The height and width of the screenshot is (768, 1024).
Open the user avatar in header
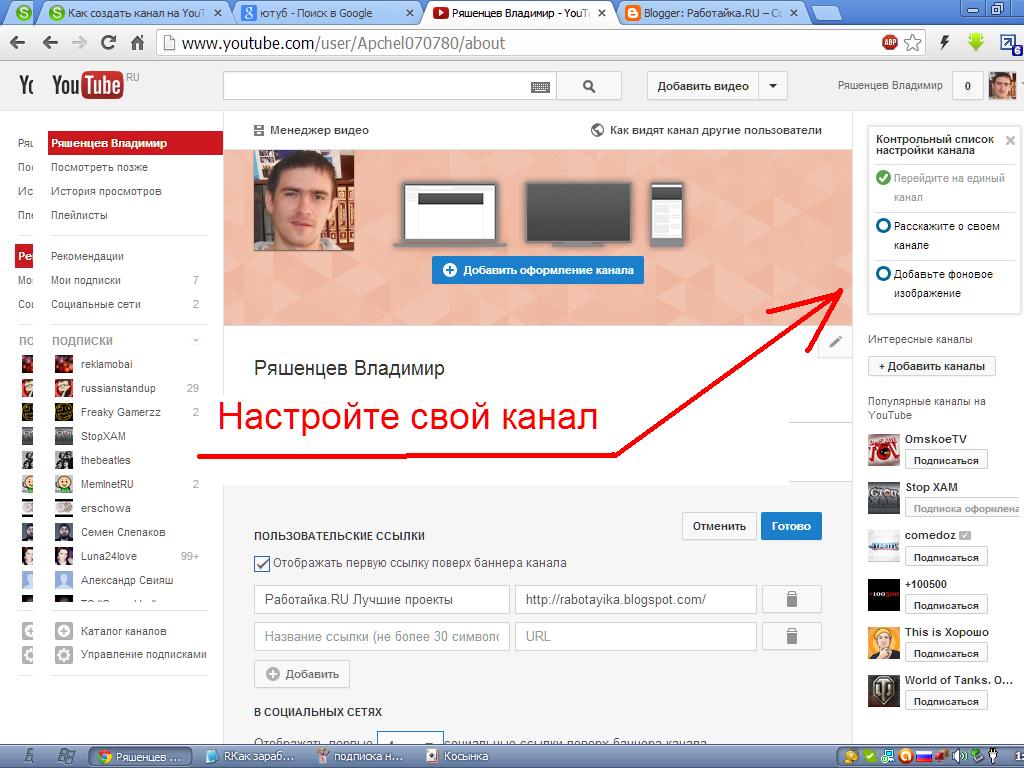click(1002, 86)
